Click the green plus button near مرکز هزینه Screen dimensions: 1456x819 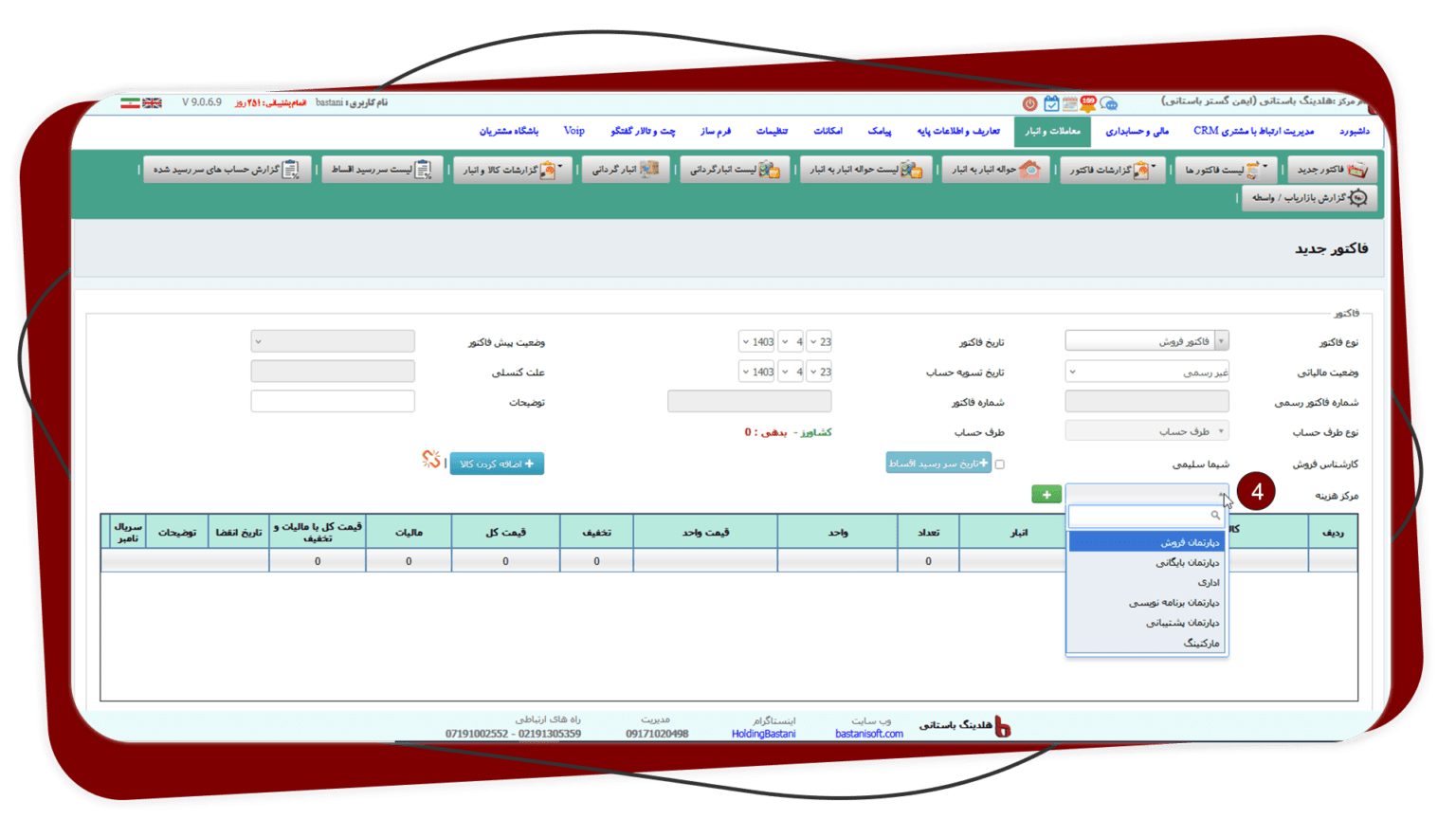pyautogui.click(x=1046, y=495)
